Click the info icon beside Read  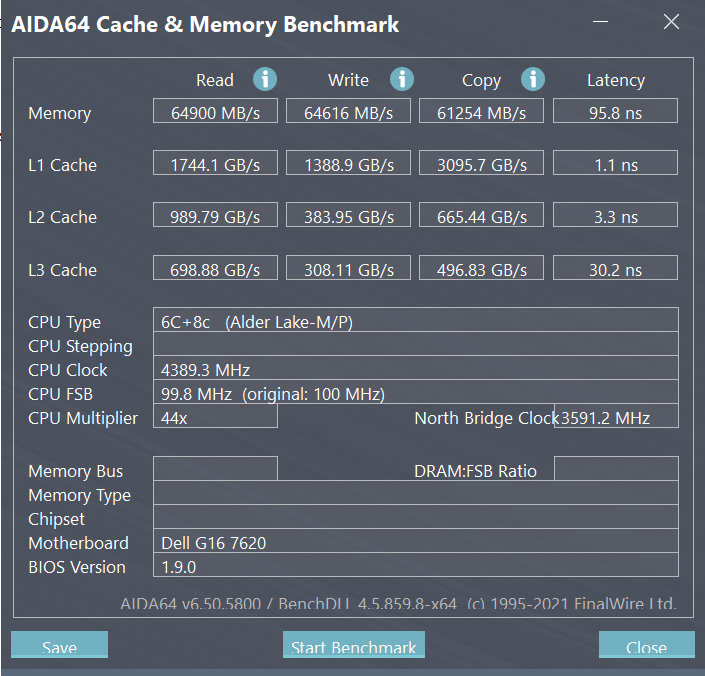coord(265,80)
